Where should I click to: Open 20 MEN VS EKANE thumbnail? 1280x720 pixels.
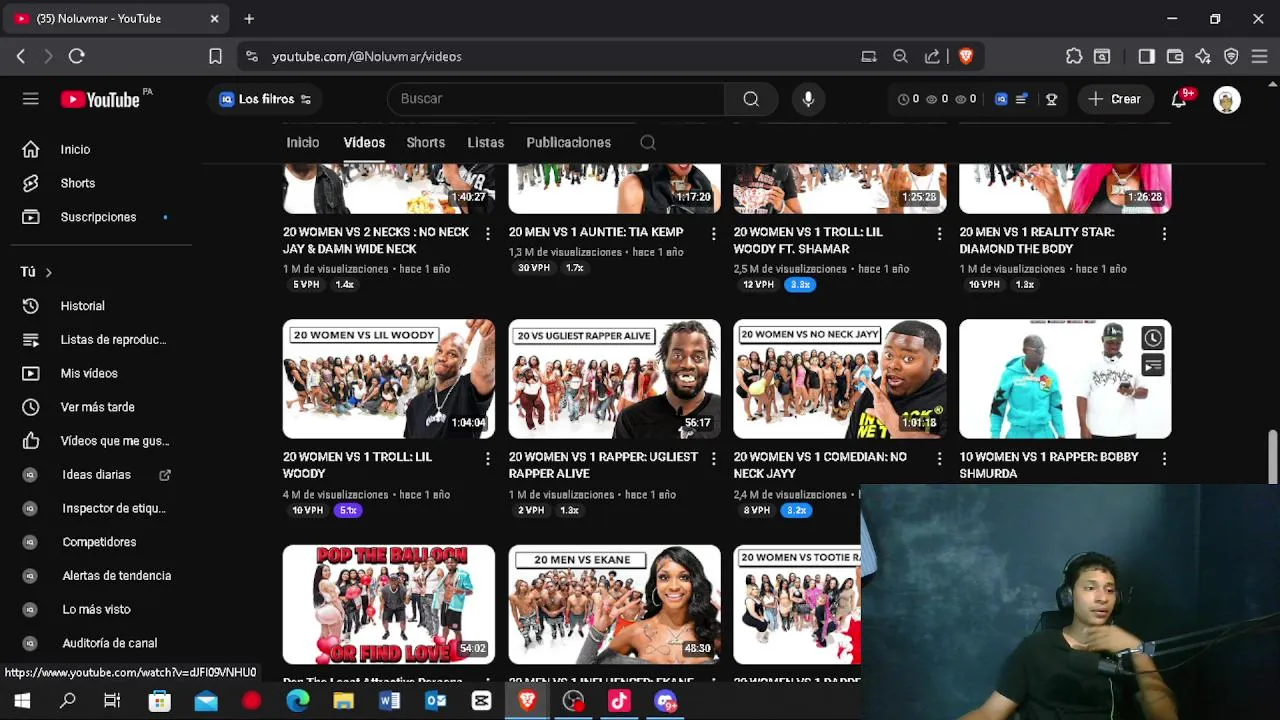click(x=614, y=604)
